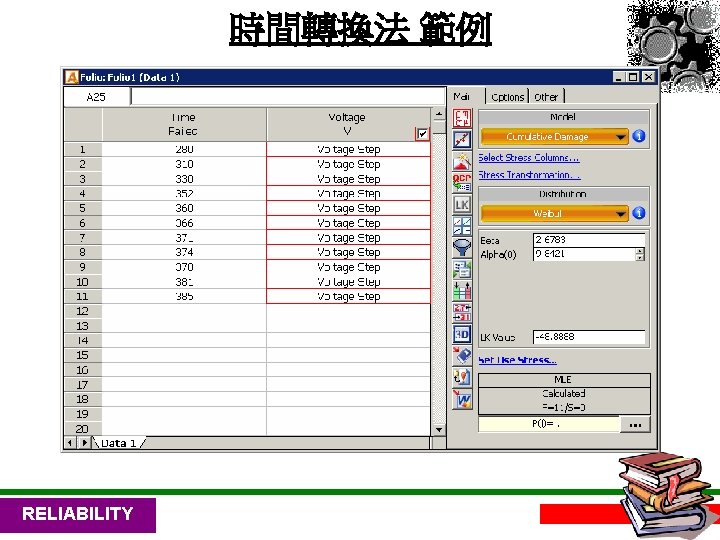Select the cell with value 360
Viewport: 720px width, 540px height.
[184, 208]
